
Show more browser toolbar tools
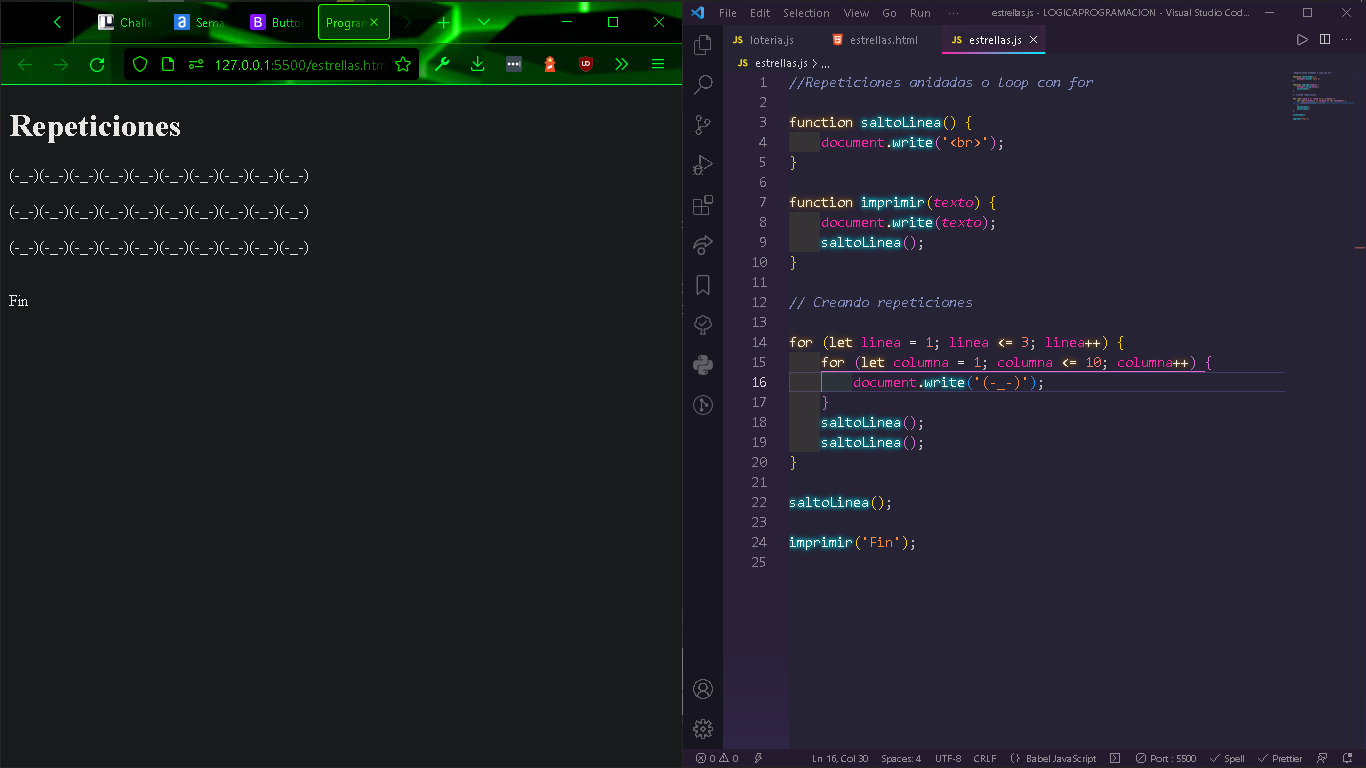pyautogui.click(x=621, y=64)
